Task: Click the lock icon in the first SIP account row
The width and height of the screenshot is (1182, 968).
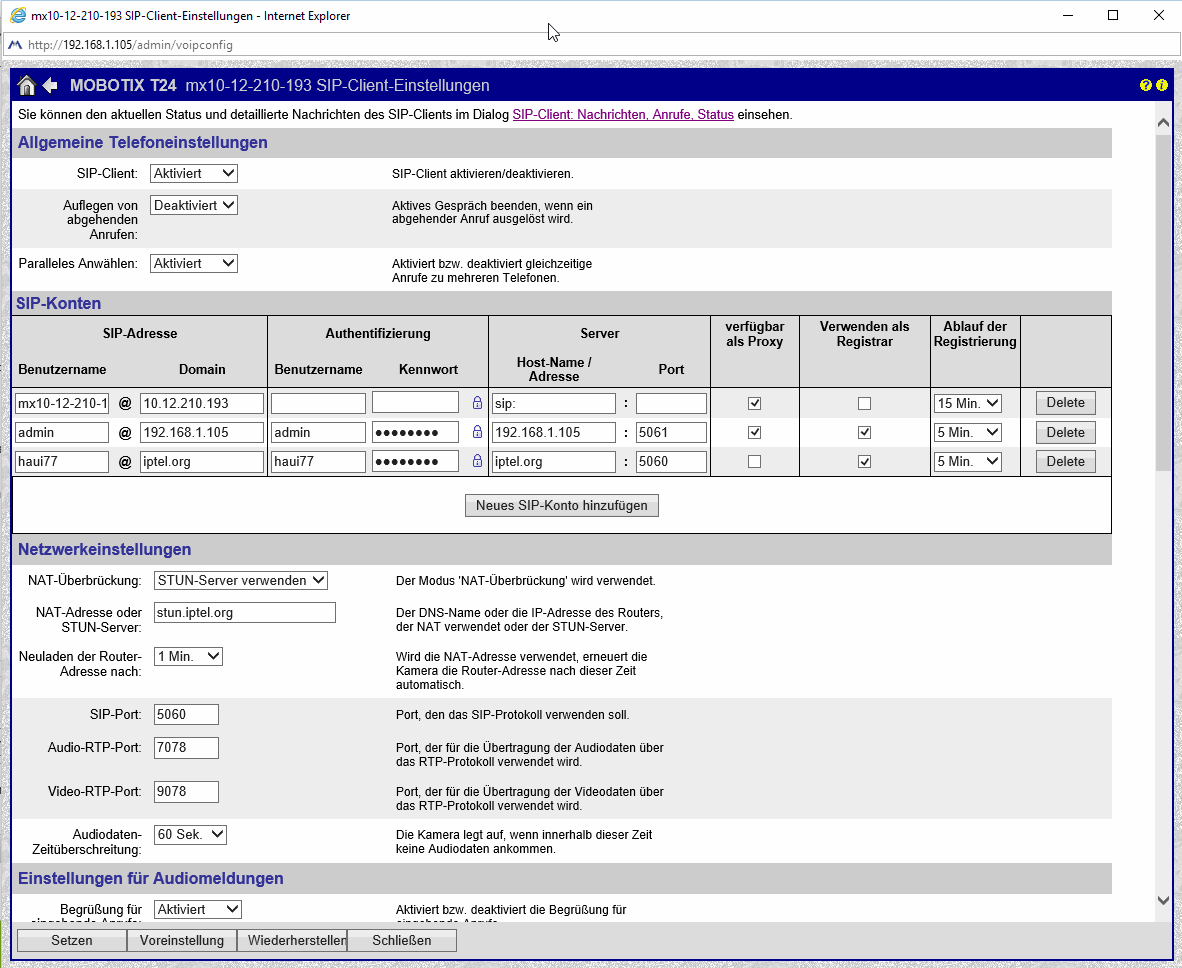Action: click(477, 404)
